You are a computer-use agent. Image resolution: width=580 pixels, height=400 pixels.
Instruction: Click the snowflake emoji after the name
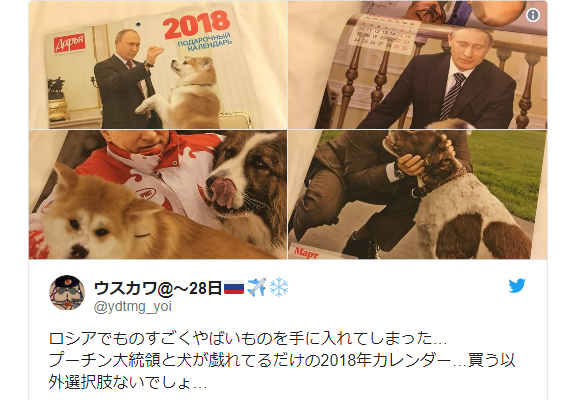coord(279,288)
